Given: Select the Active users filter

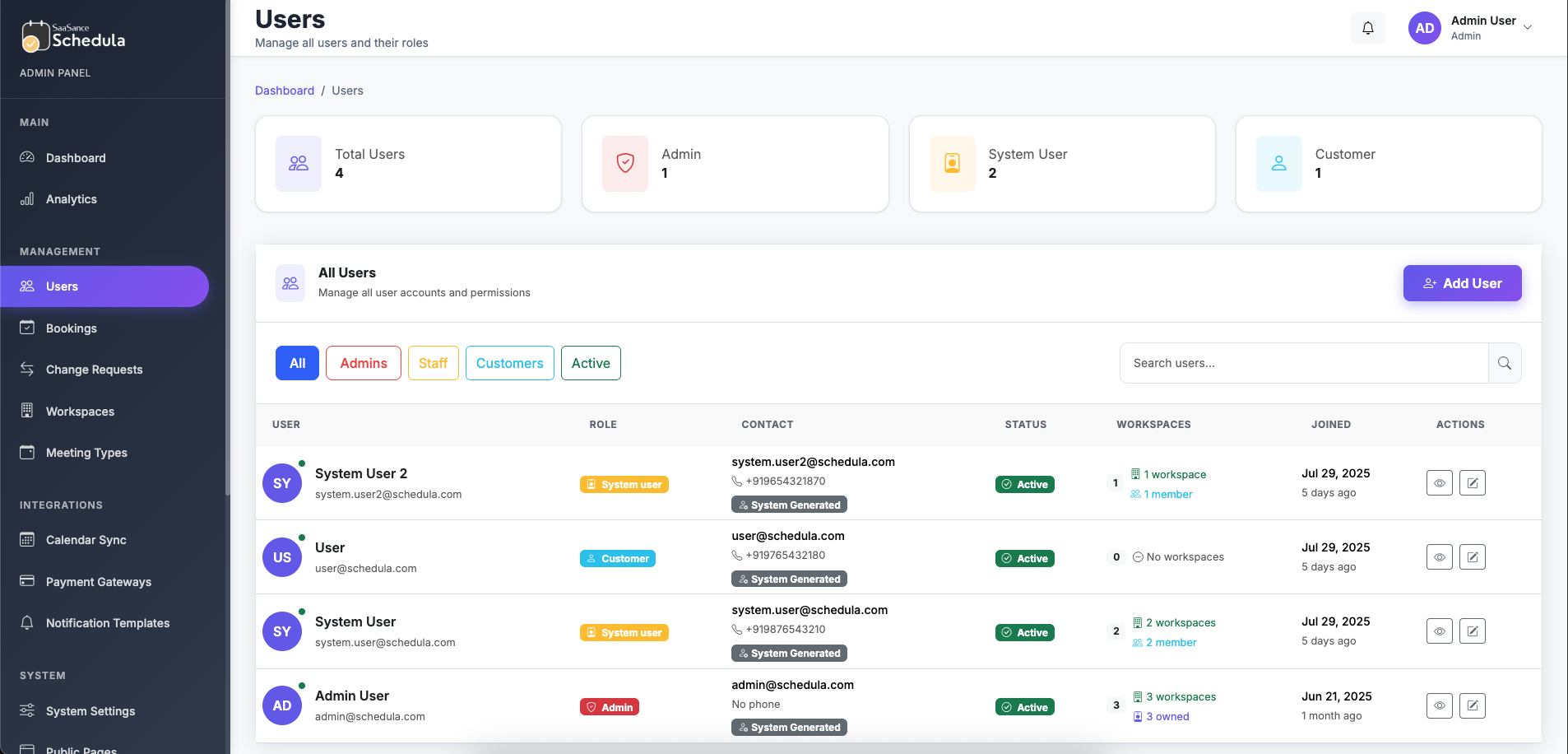Looking at the screenshot, I should click(590, 362).
